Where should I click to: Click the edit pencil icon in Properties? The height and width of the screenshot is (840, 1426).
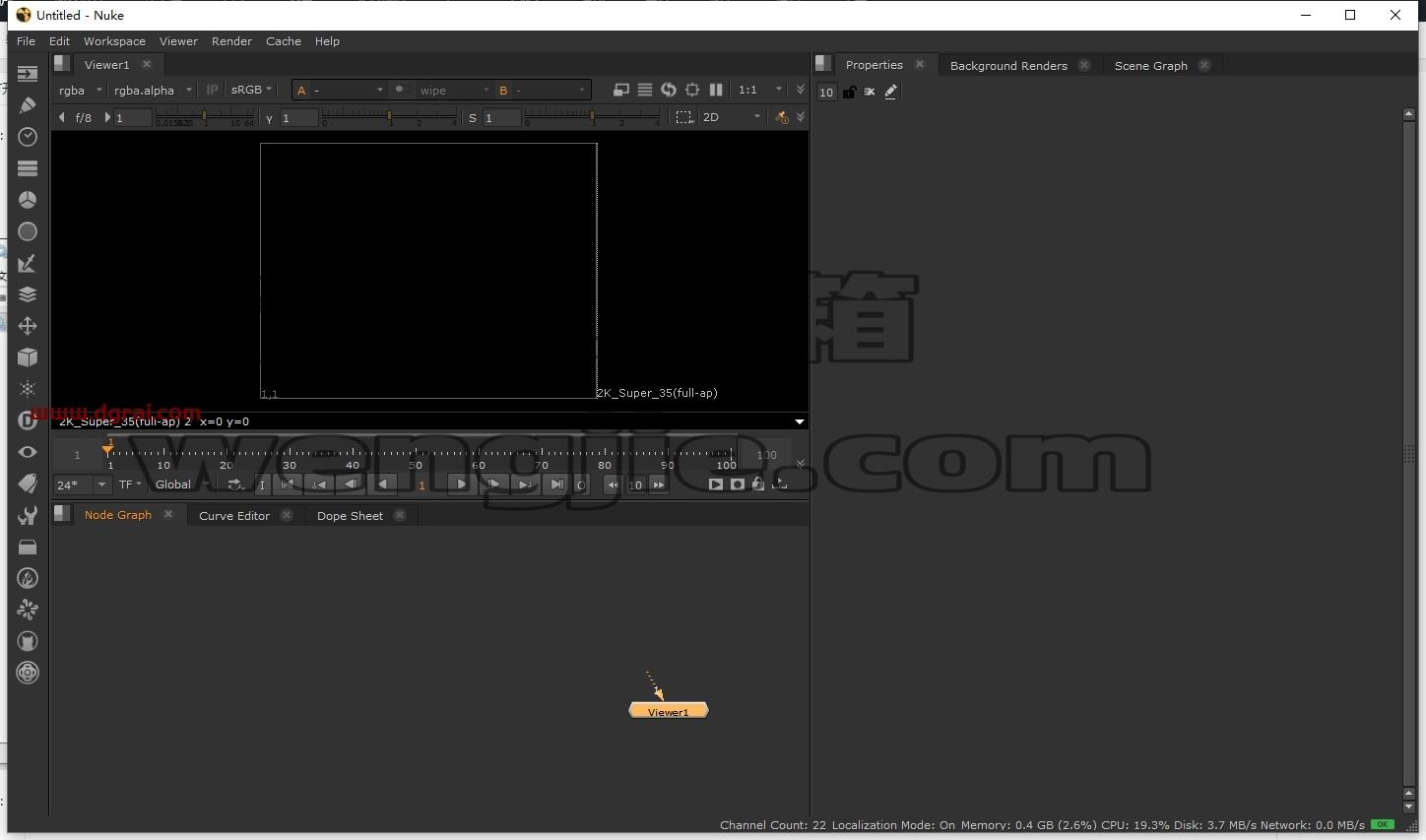click(891, 92)
